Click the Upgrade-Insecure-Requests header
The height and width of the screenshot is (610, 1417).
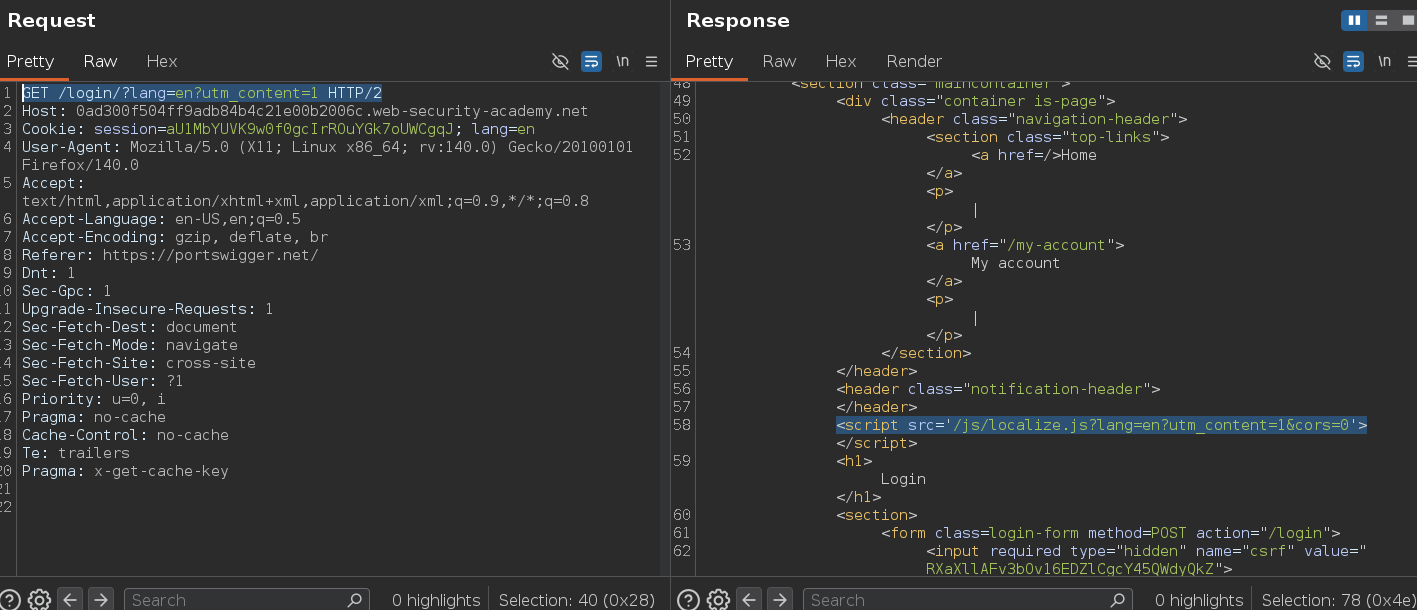click(x=147, y=309)
